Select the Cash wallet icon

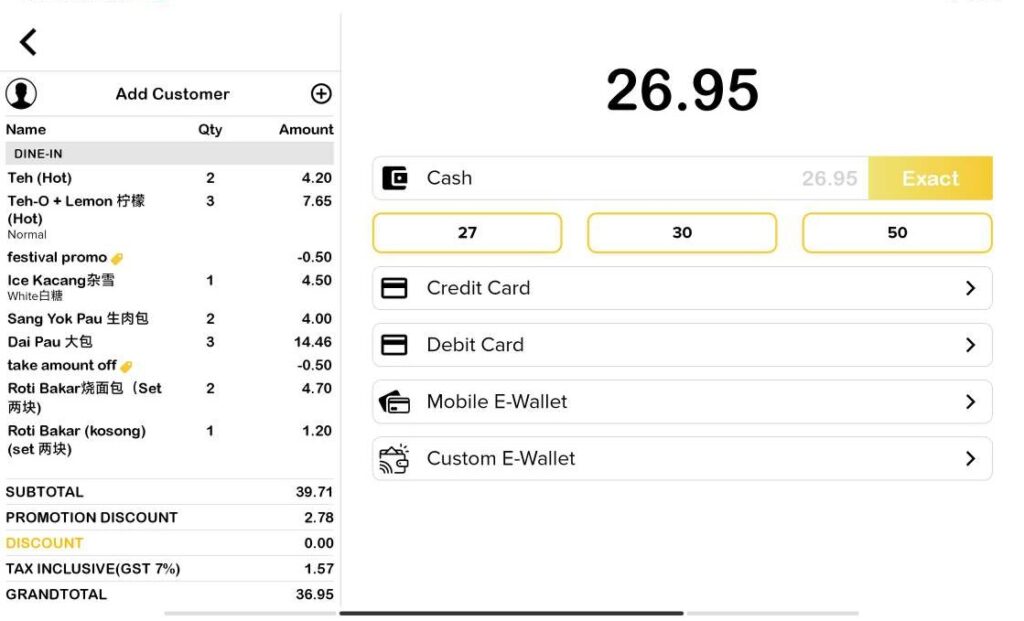pyautogui.click(x=395, y=178)
